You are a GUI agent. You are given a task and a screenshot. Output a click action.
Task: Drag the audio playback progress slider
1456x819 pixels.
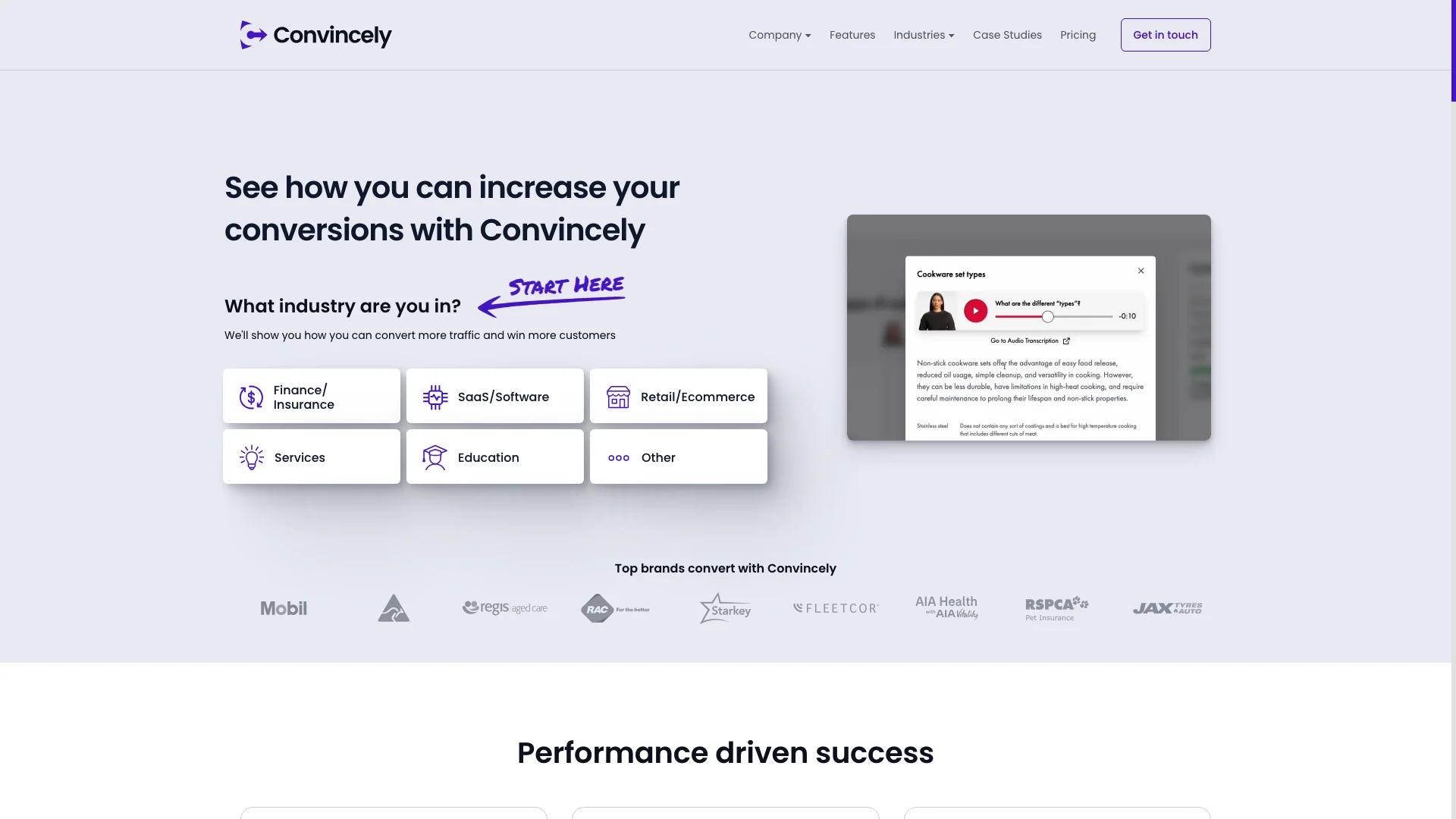click(1048, 316)
